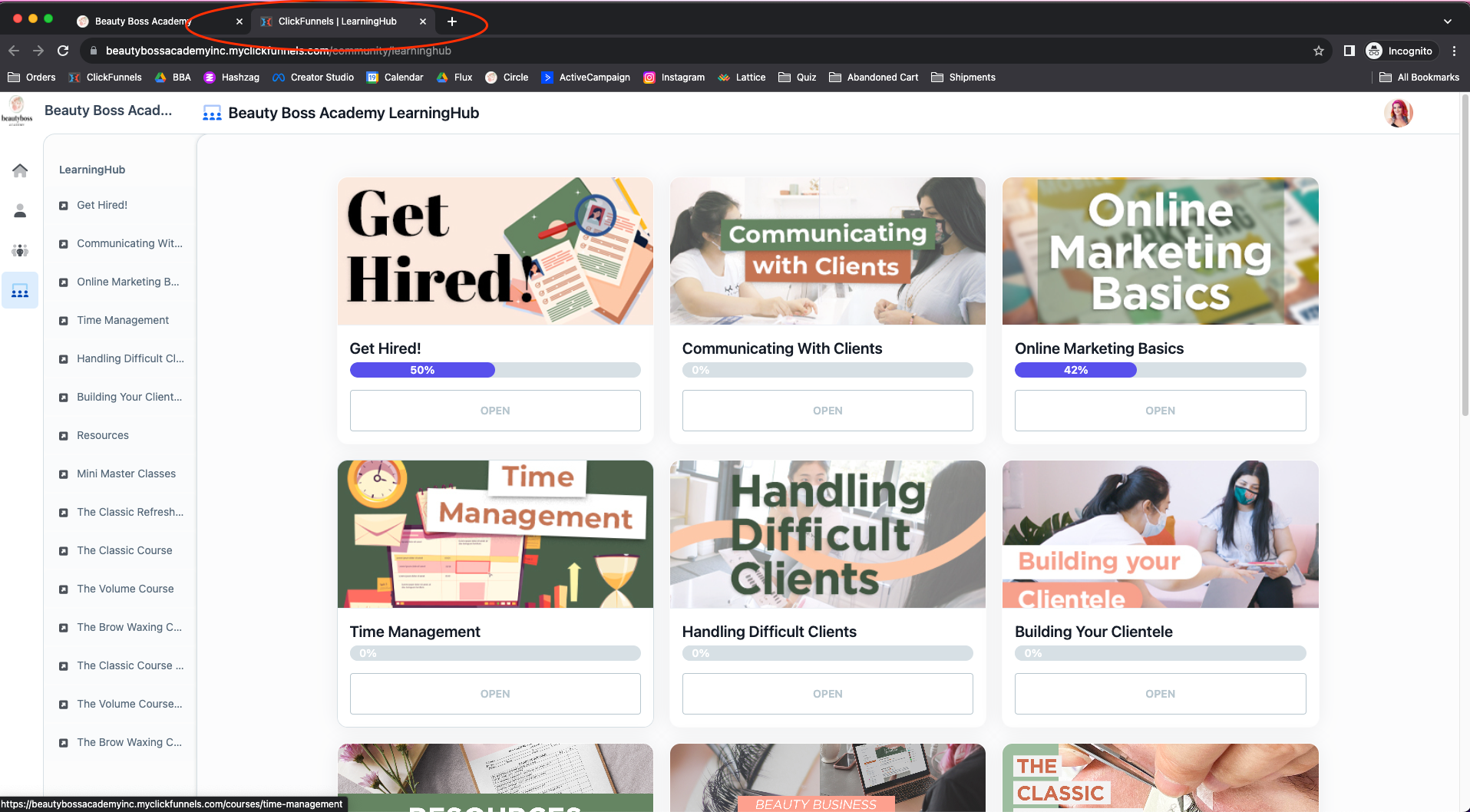Viewport: 1470px width, 812px height.
Task: Select the LearningHub icon in sidebar
Action: point(20,291)
